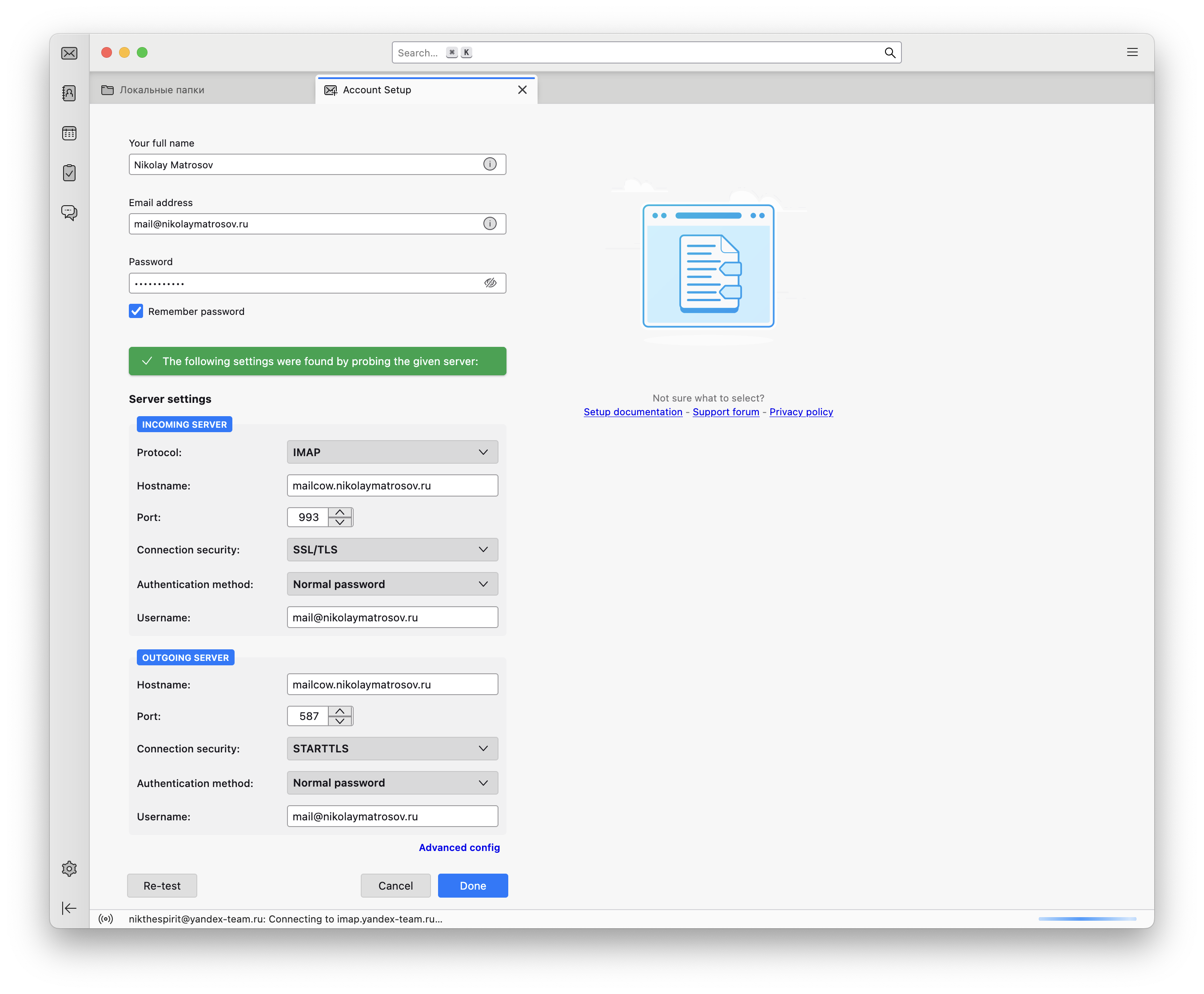Open Thunderbird Settings via the gear icon

point(69,869)
